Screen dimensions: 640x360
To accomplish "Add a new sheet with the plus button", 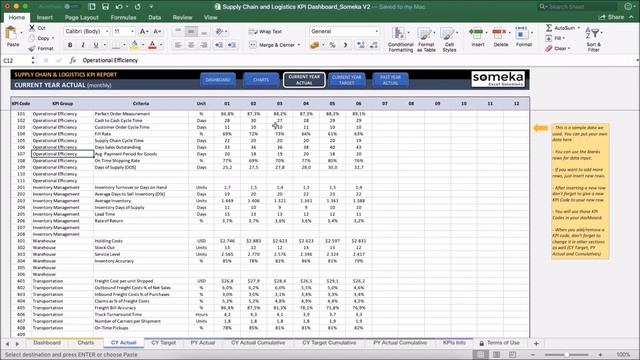I will coord(536,343).
